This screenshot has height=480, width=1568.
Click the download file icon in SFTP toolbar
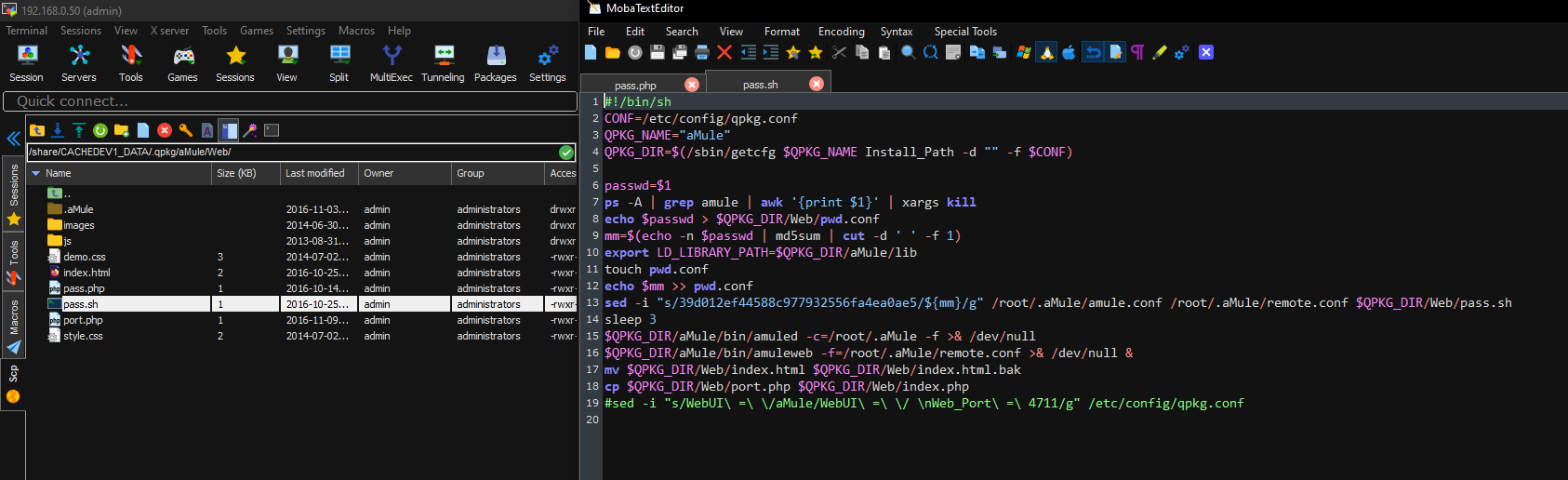pos(58,130)
